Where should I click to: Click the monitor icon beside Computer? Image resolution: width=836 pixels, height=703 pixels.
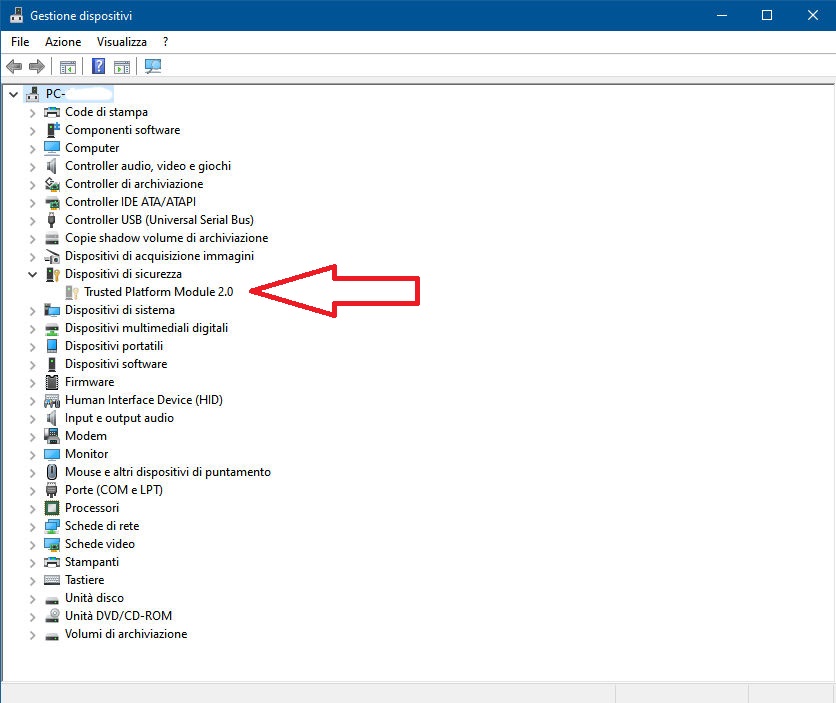click(52, 148)
